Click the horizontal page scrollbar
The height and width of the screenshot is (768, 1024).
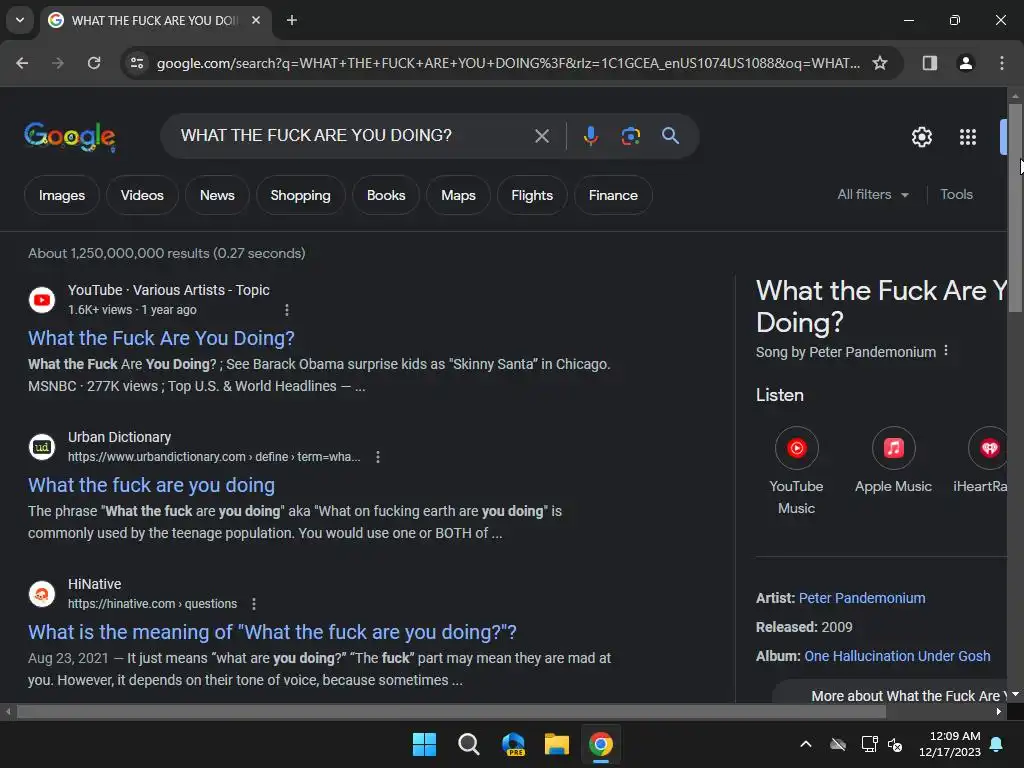click(x=451, y=712)
